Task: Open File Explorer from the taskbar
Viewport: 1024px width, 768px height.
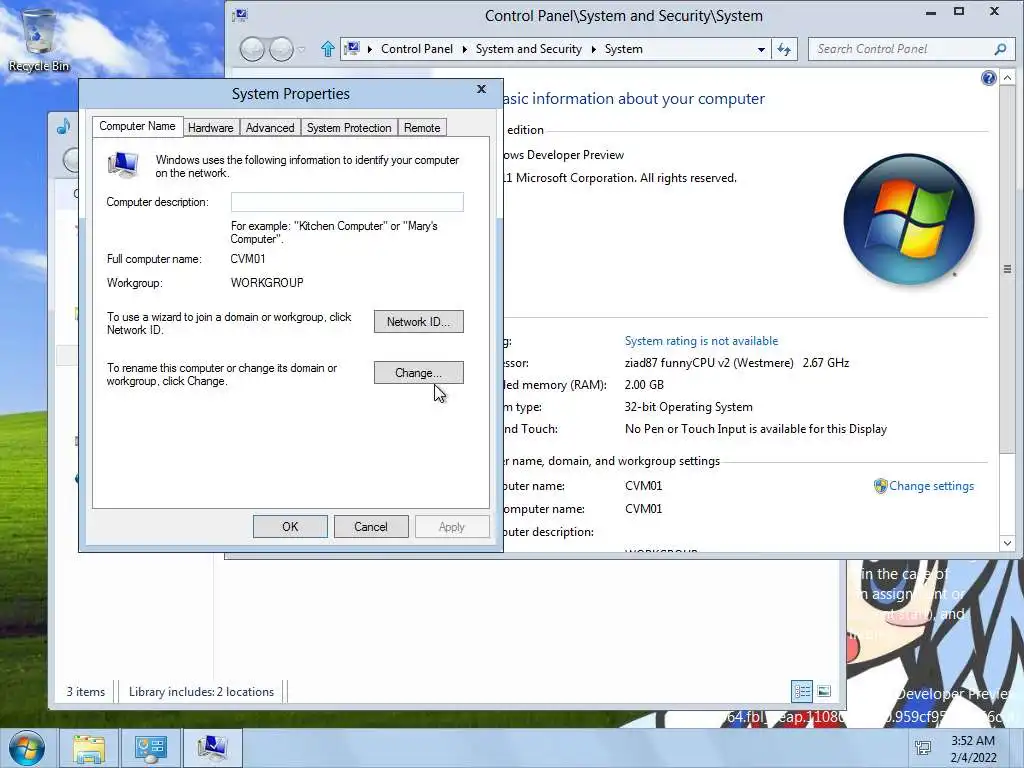Action: [89, 748]
